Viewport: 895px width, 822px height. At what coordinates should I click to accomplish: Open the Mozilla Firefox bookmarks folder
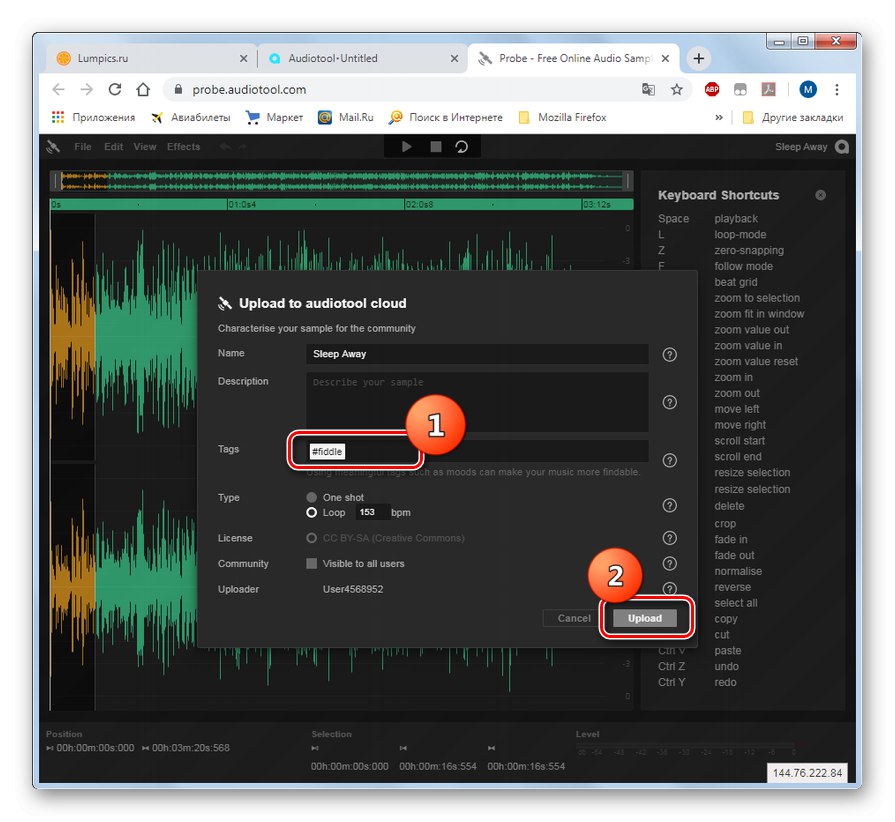click(562, 117)
